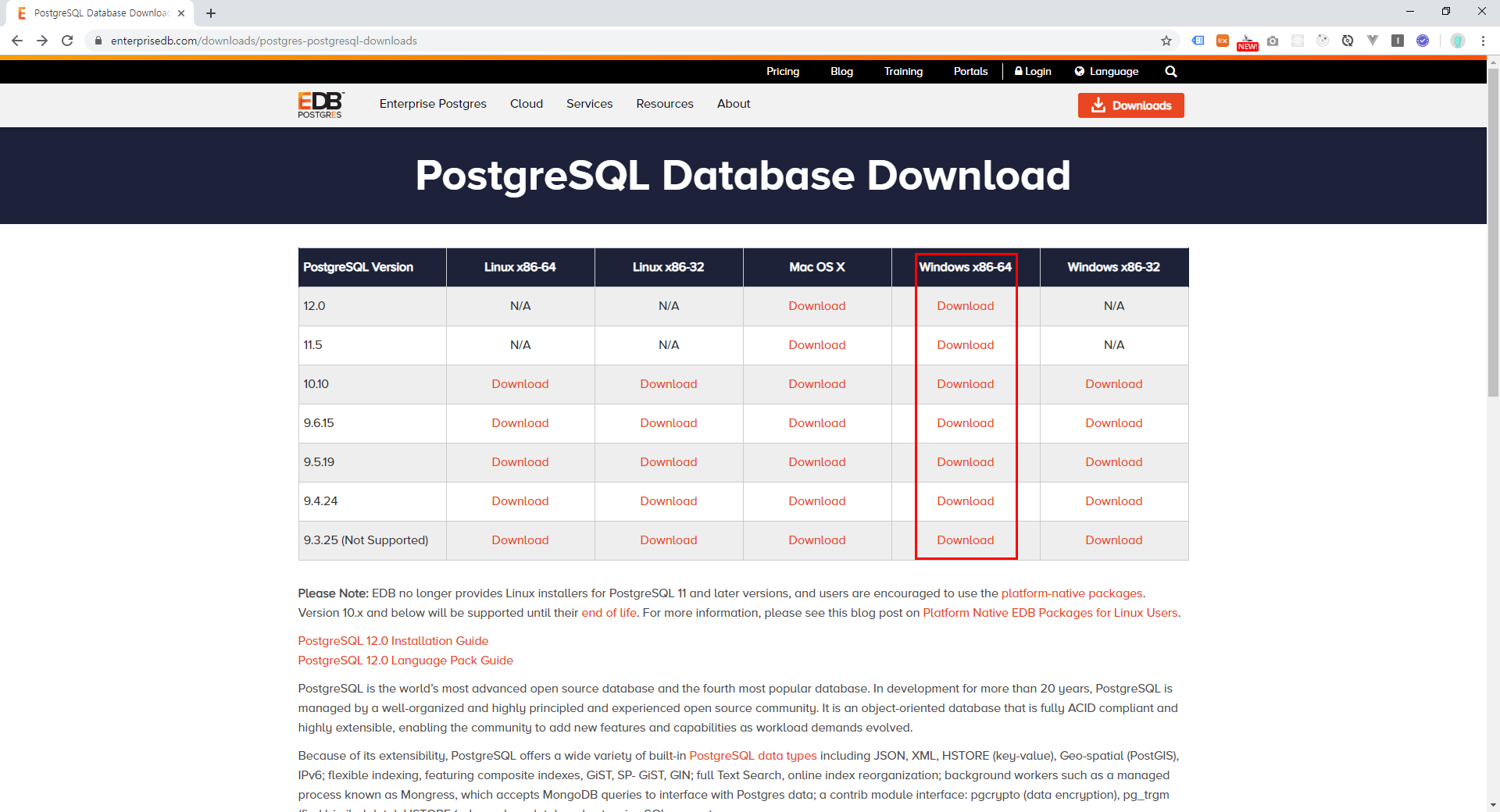The image size is (1500, 812).
Task: Click the scrollbar down arrow
Action: [x=1493, y=805]
